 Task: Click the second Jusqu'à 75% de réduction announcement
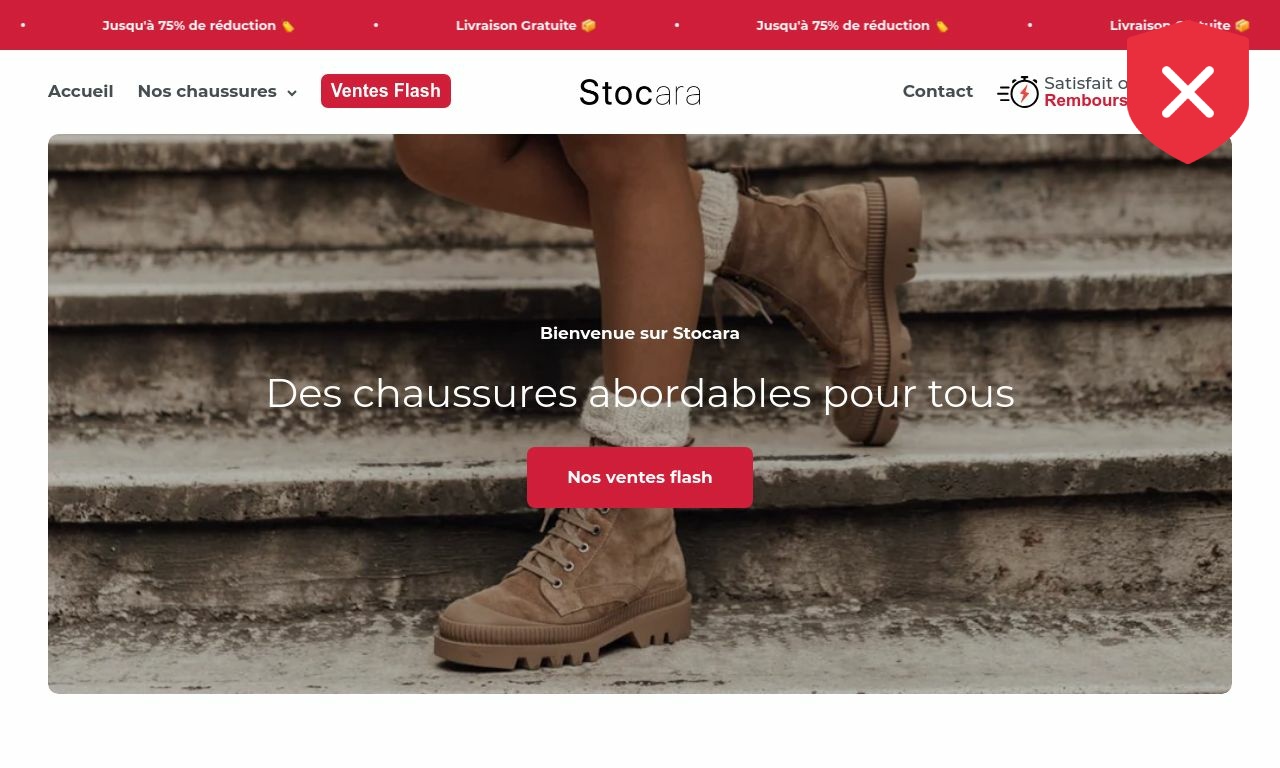point(843,26)
